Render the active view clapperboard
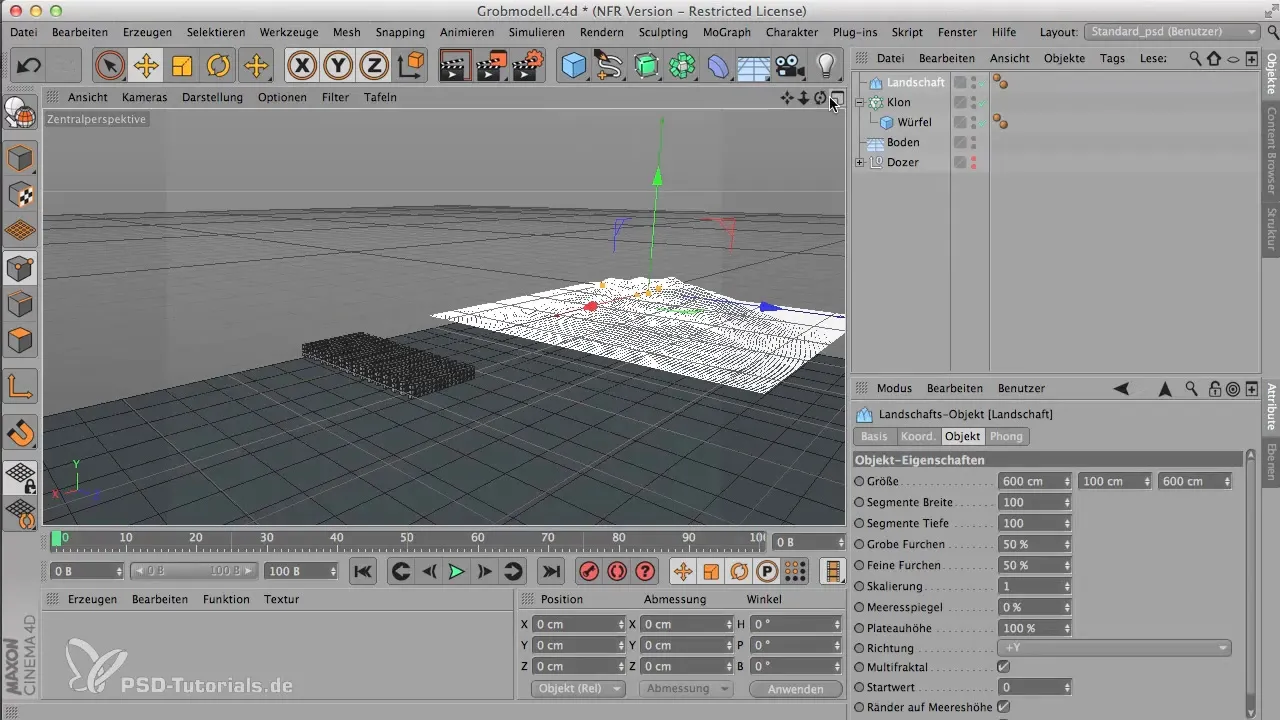 tap(455, 66)
